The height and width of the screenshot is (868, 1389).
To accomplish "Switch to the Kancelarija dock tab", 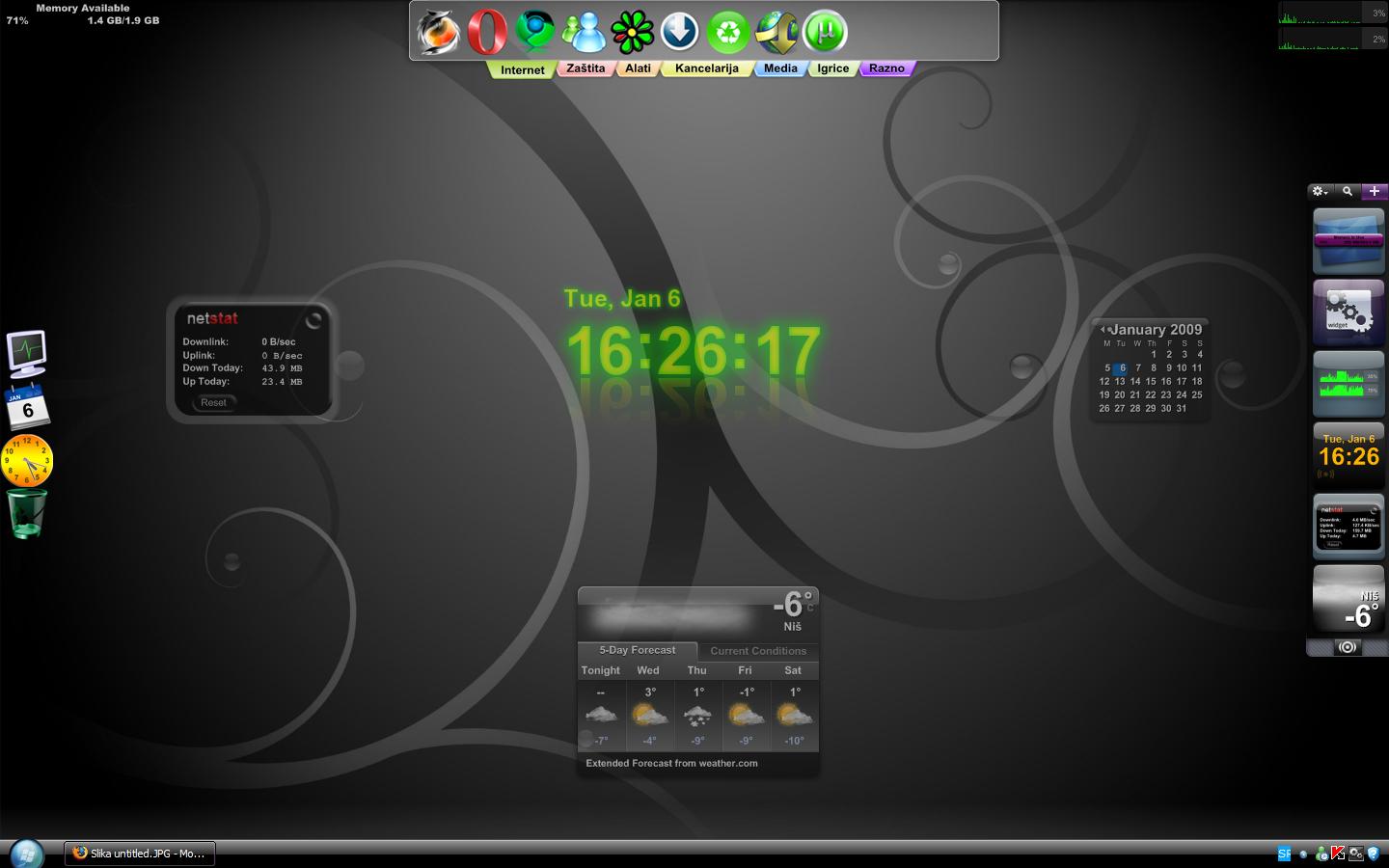I will (x=707, y=68).
